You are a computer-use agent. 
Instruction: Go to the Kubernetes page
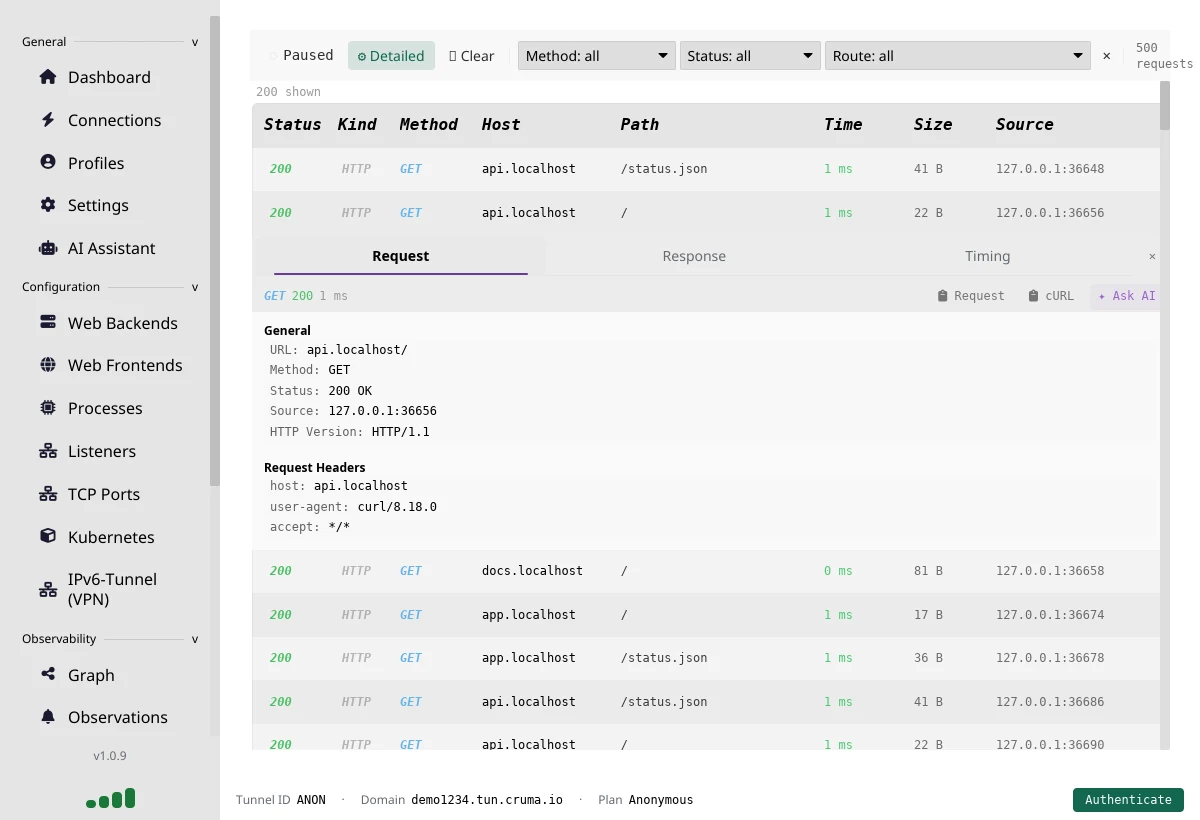pyautogui.click(x=111, y=537)
